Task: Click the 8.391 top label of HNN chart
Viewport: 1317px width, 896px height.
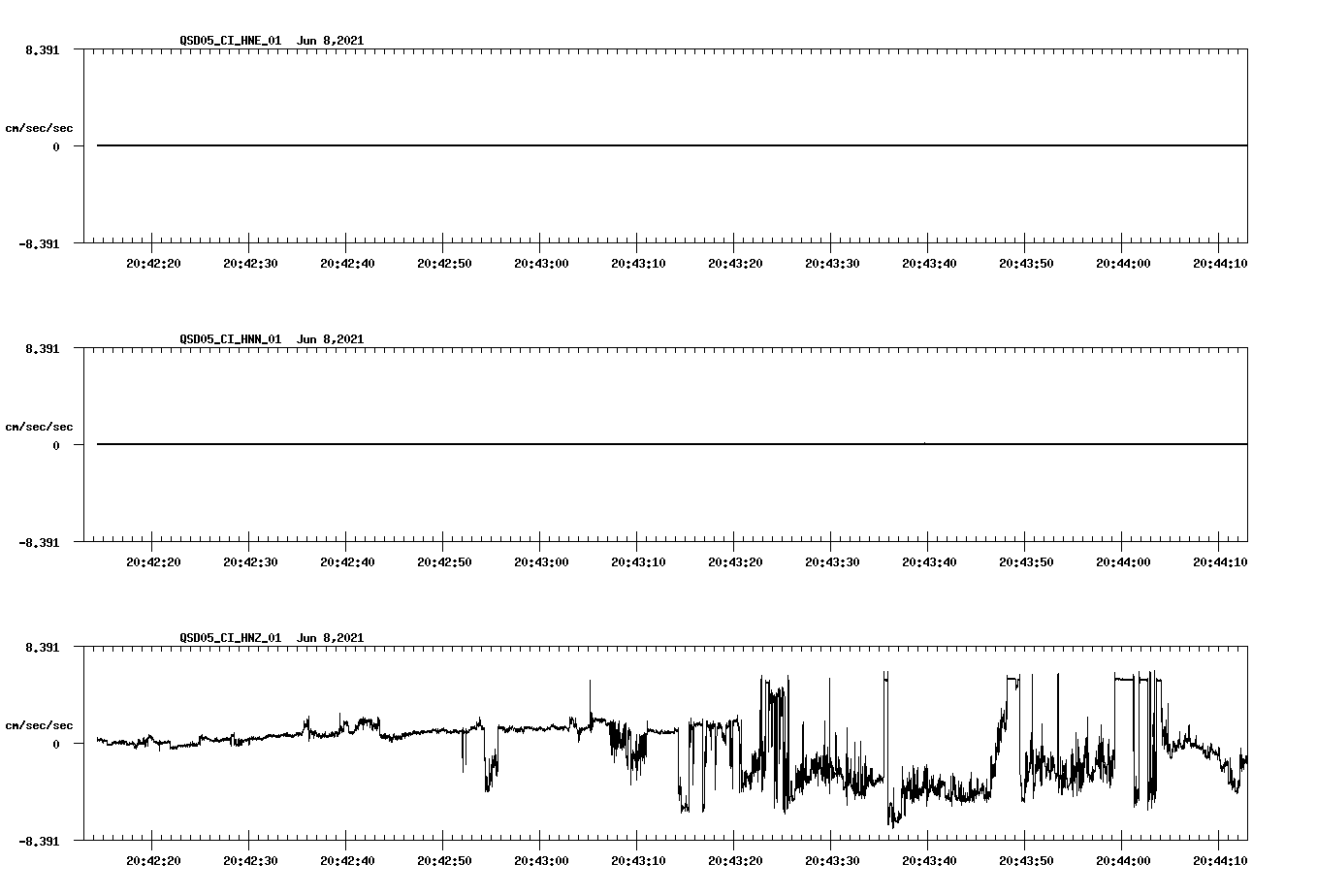Action: click(42, 348)
